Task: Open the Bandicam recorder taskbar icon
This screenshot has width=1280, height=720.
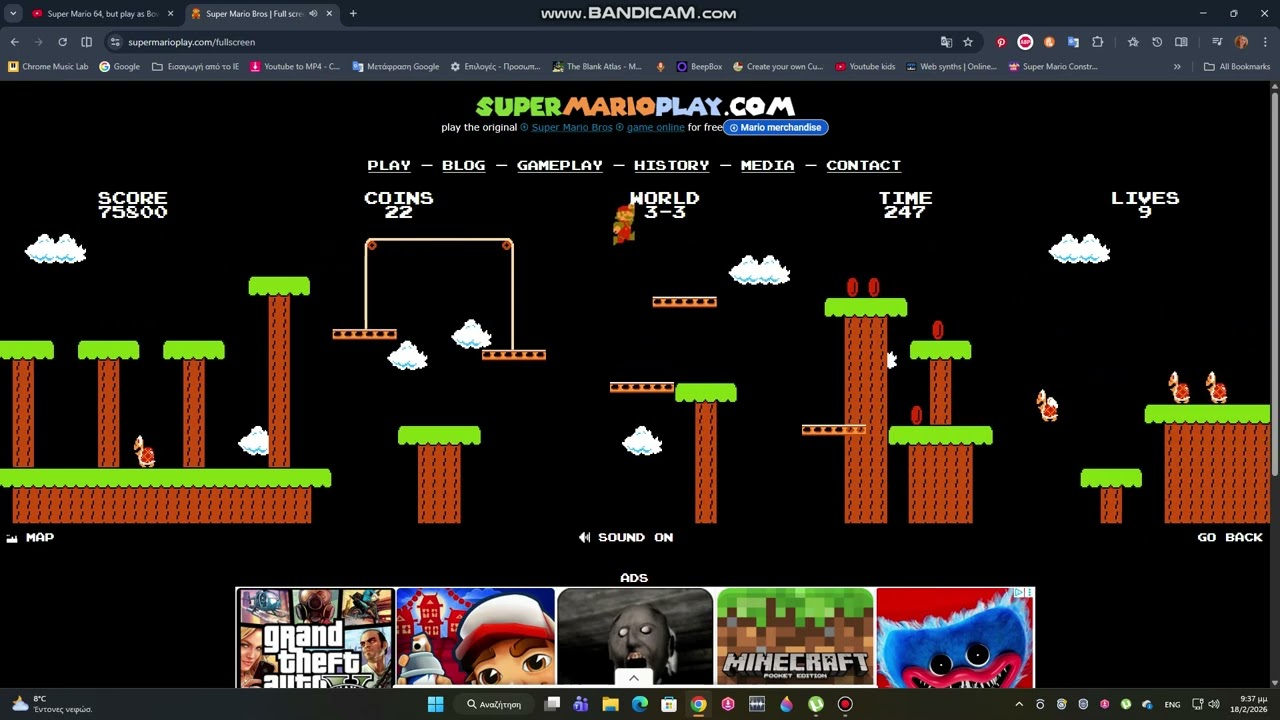Action: coord(845,704)
